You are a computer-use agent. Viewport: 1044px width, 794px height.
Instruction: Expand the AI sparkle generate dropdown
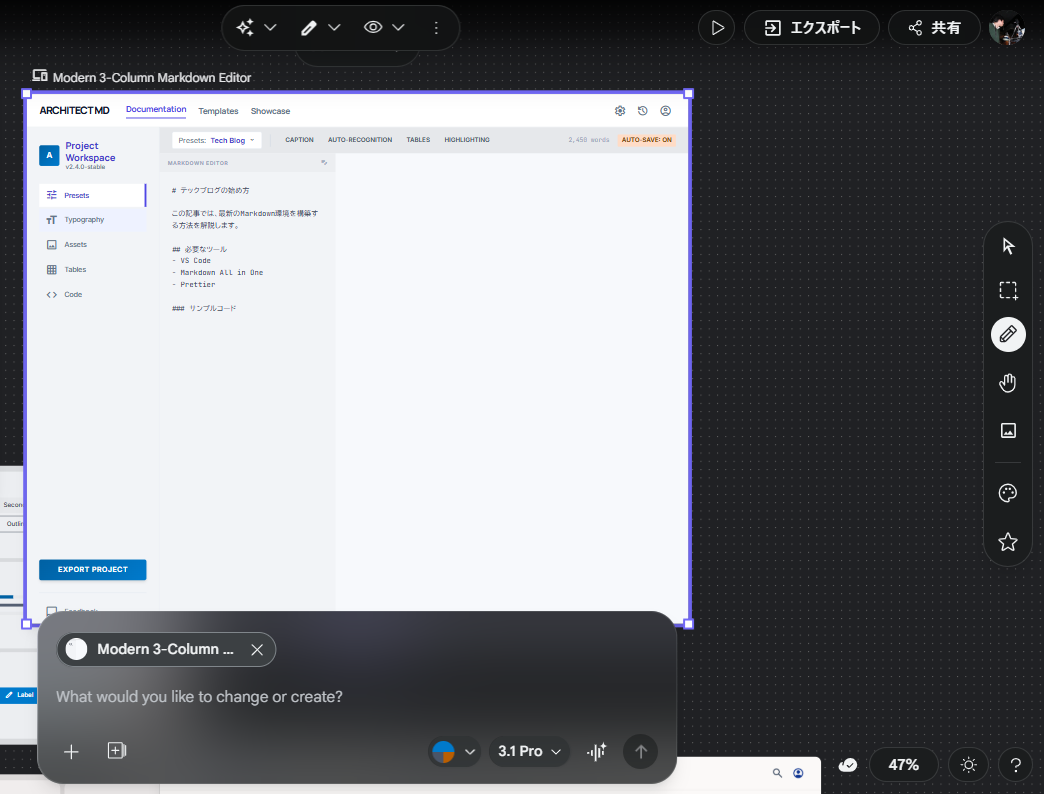256,27
